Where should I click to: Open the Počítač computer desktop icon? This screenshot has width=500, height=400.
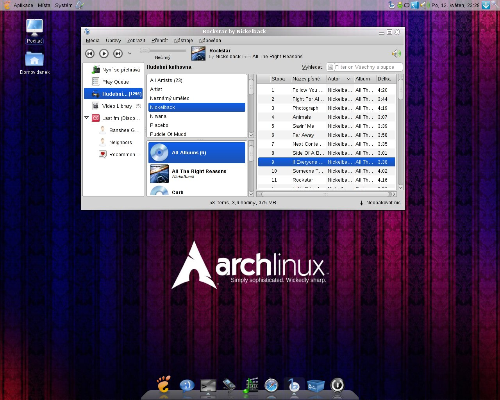click(35, 31)
